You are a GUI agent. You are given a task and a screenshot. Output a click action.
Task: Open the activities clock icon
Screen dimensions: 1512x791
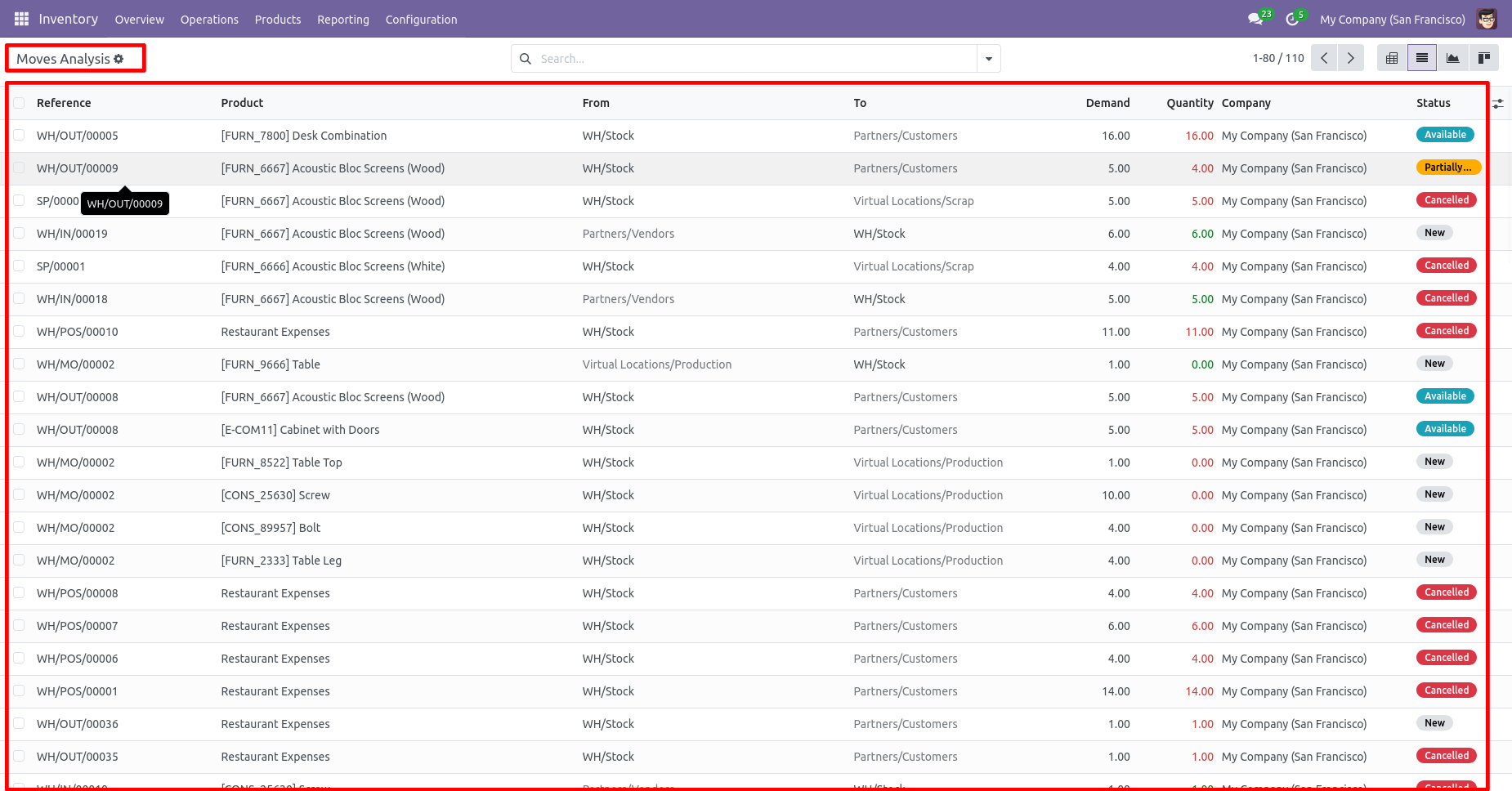click(1292, 19)
